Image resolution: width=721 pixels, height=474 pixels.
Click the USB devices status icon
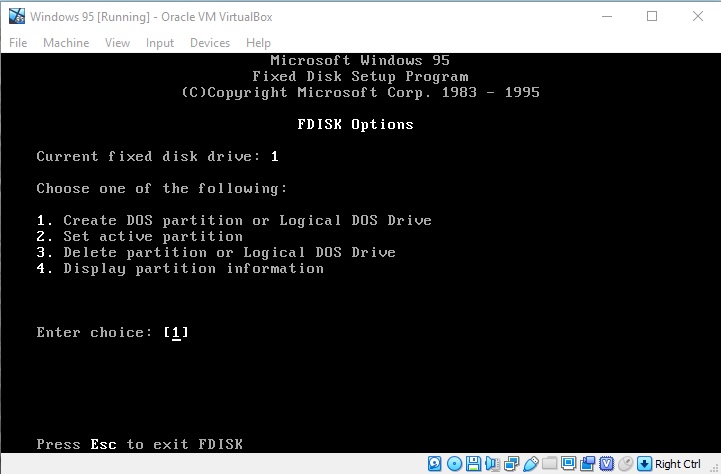click(530, 463)
